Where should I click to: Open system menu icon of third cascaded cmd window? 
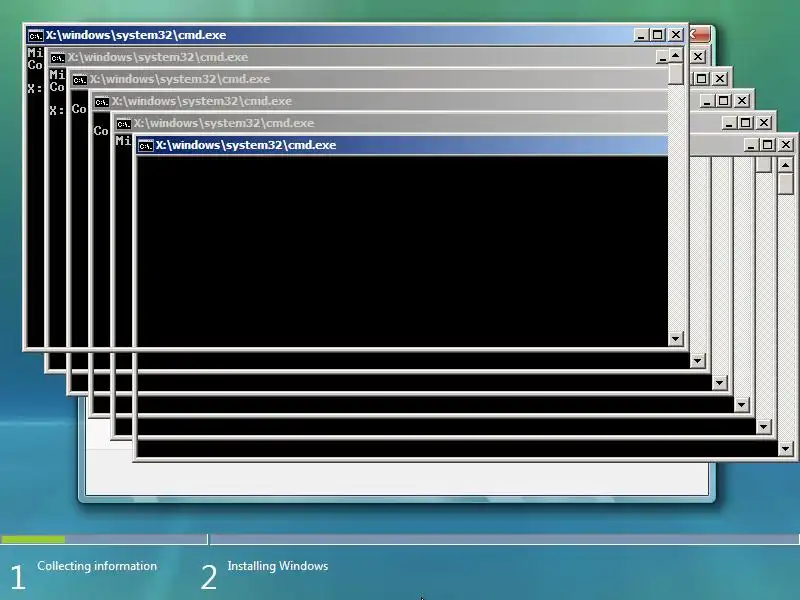[x=80, y=80]
